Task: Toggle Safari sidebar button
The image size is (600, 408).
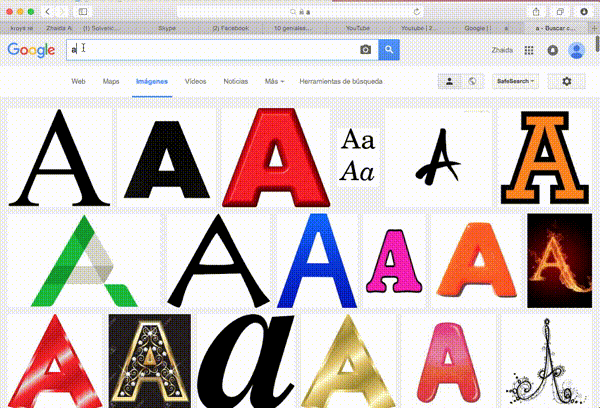Action: coord(83,12)
